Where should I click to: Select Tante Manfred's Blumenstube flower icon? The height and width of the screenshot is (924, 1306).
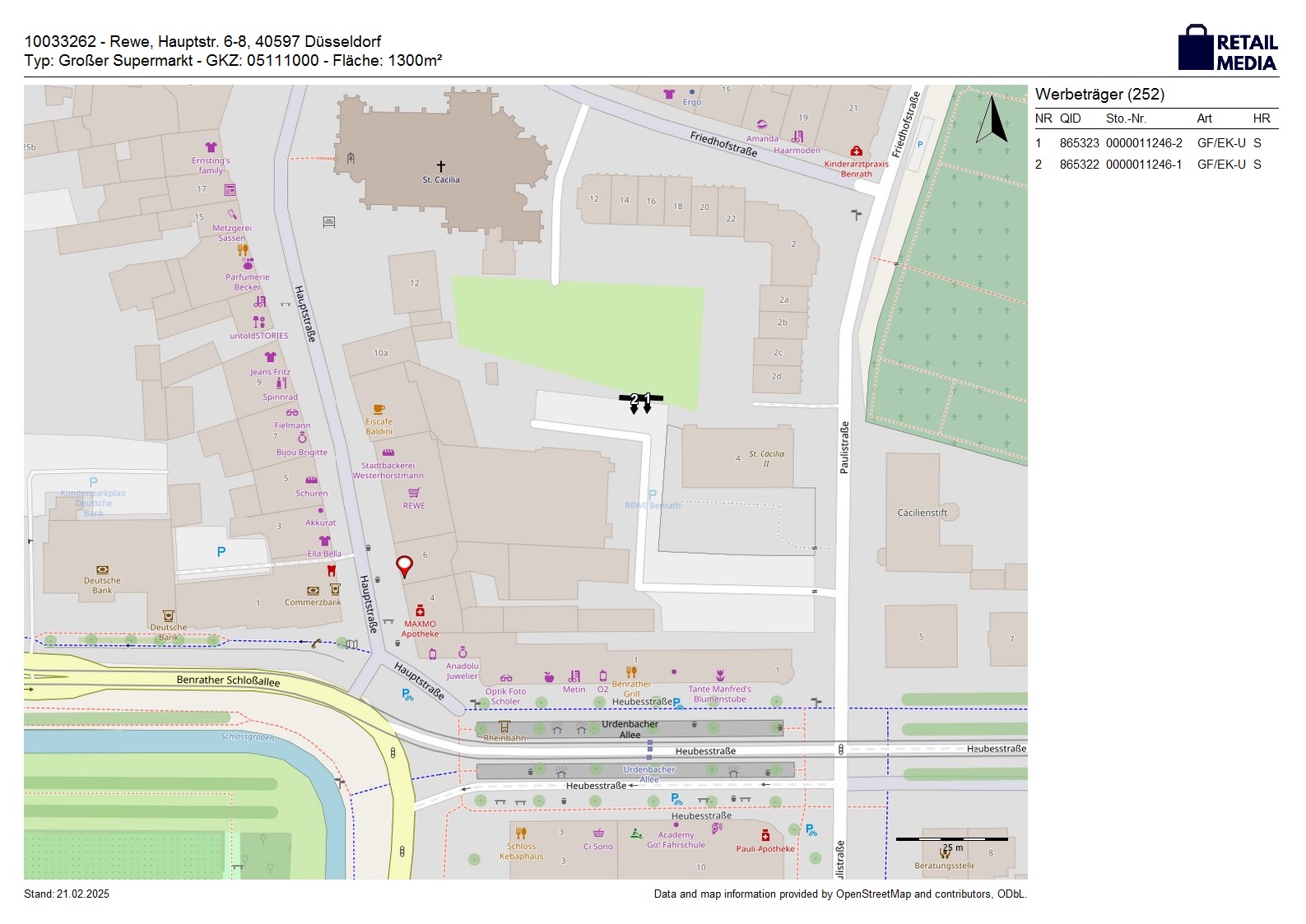tap(720, 676)
